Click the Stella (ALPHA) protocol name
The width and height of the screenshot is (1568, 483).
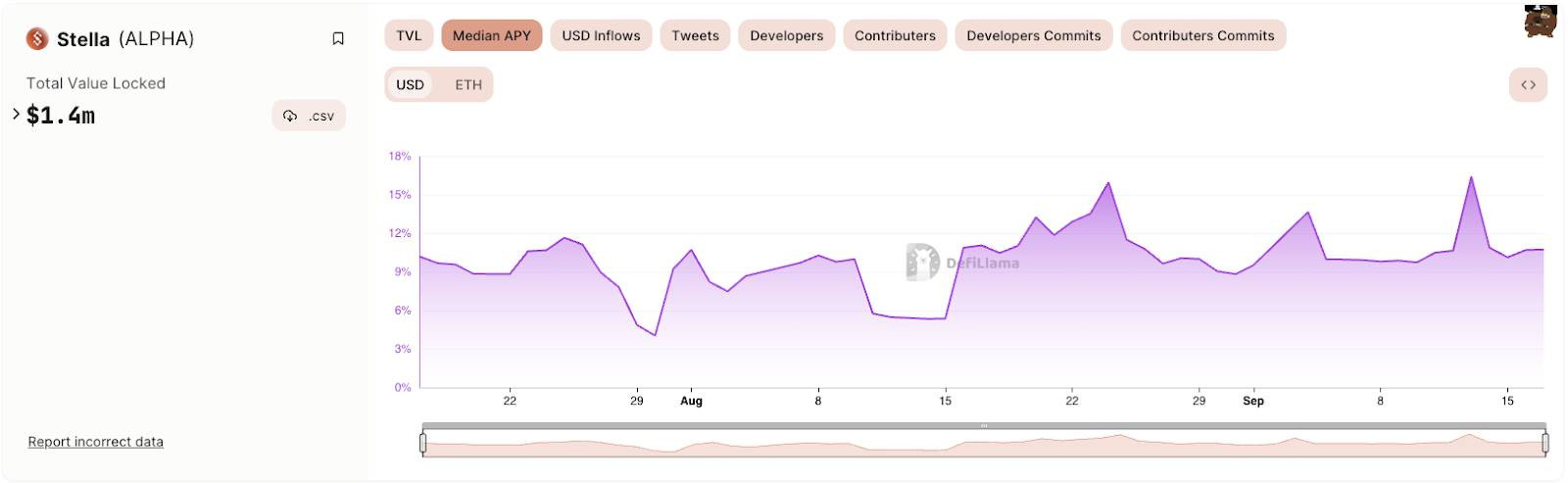pyautogui.click(x=125, y=38)
